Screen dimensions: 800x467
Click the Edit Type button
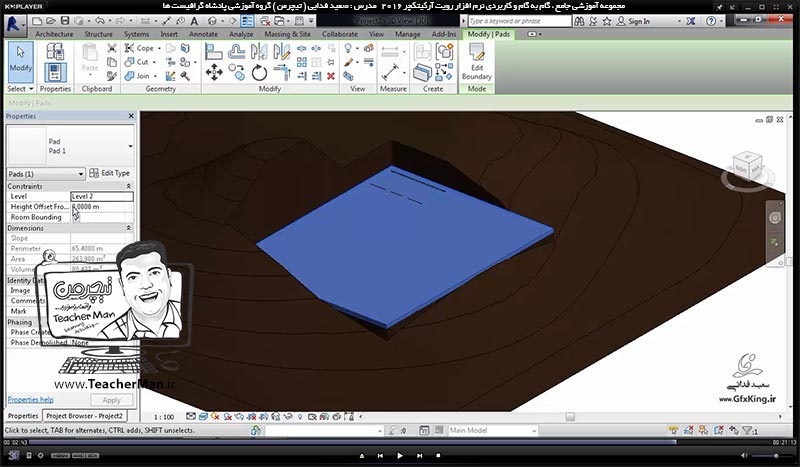click(x=110, y=173)
